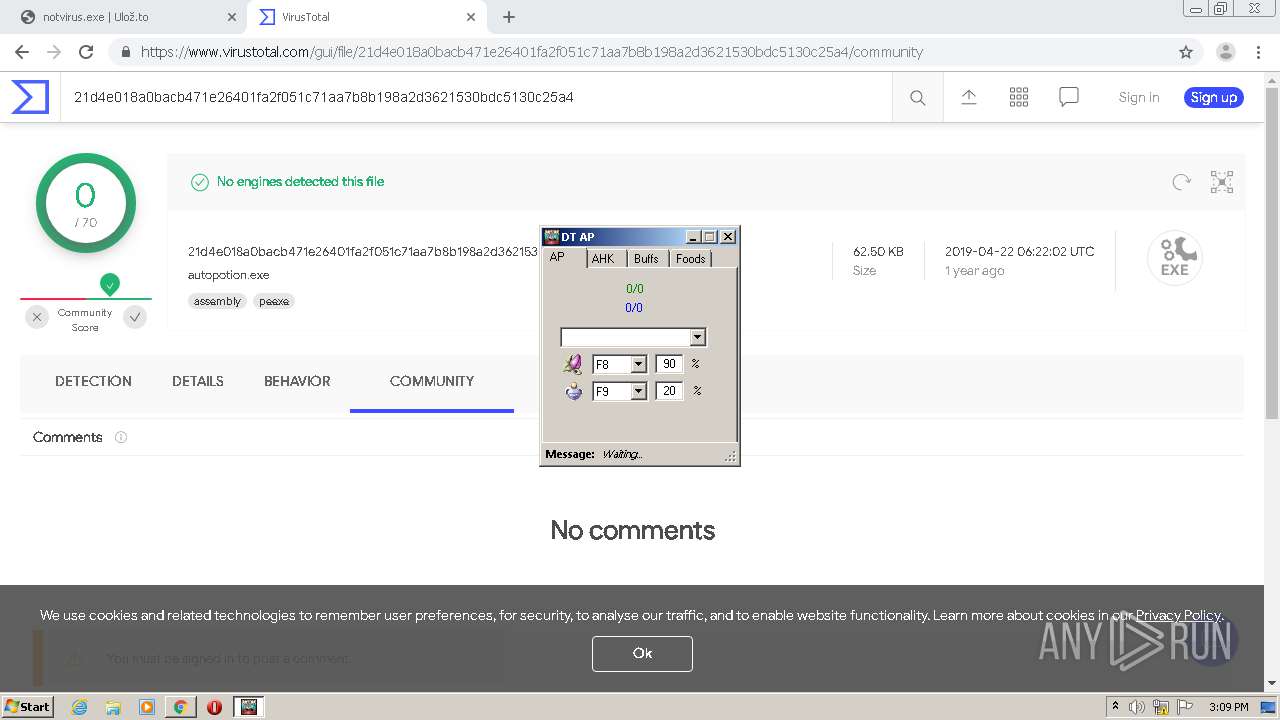Vote down with the community X icon
Viewport: 1280px width, 720px height.
click(x=37, y=317)
